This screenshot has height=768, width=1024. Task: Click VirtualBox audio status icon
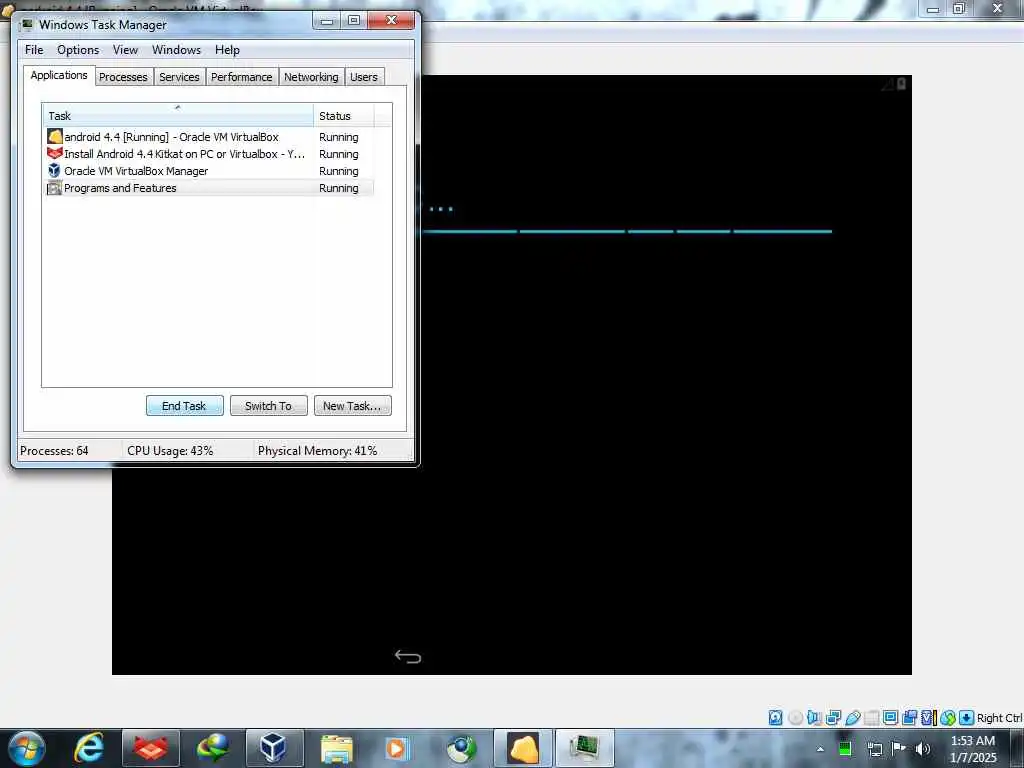(x=814, y=718)
